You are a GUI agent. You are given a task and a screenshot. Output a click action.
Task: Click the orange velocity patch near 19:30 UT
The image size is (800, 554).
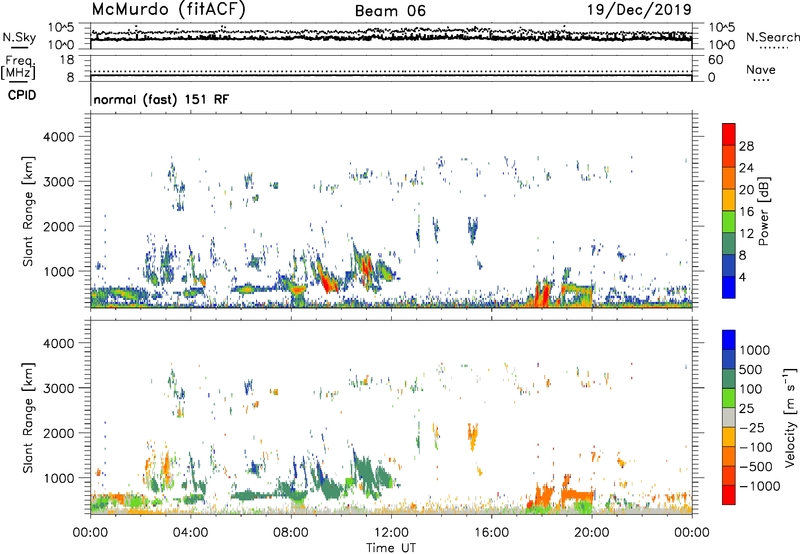(578, 494)
